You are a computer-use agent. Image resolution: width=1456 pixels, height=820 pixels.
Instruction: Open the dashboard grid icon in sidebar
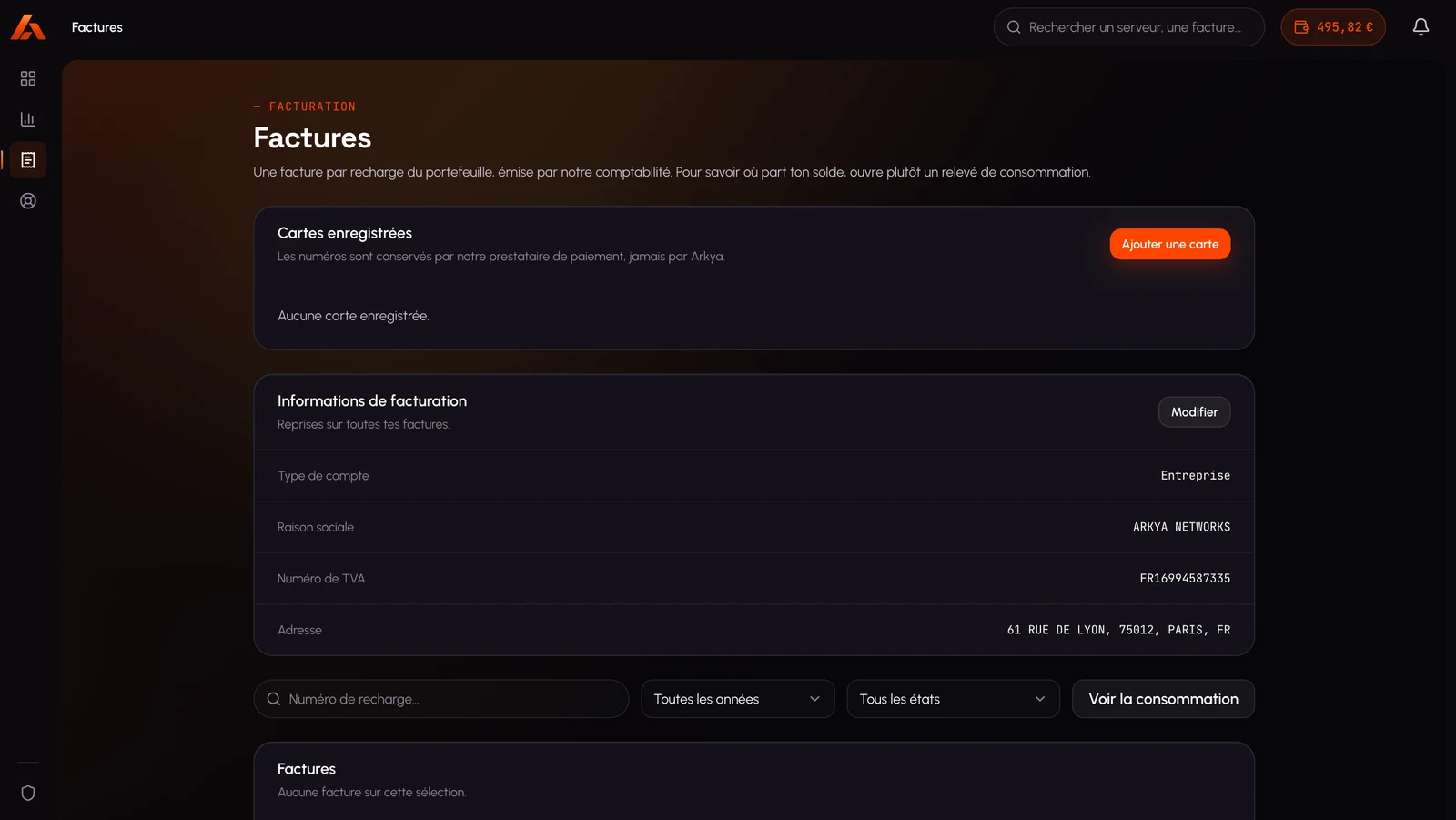pos(28,79)
